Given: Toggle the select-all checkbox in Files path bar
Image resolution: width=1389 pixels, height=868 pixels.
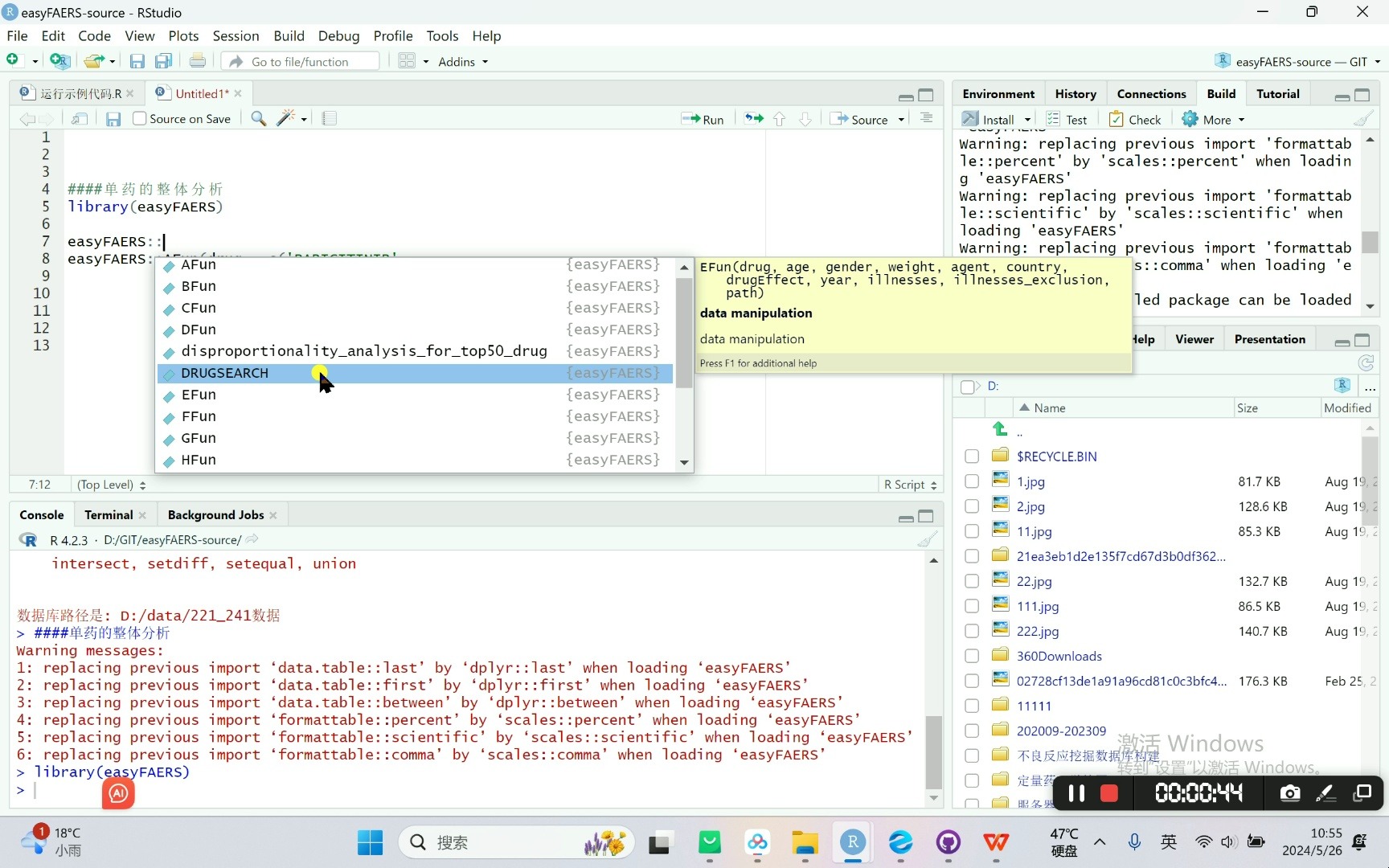Looking at the screenshot, I should (968, 387).
